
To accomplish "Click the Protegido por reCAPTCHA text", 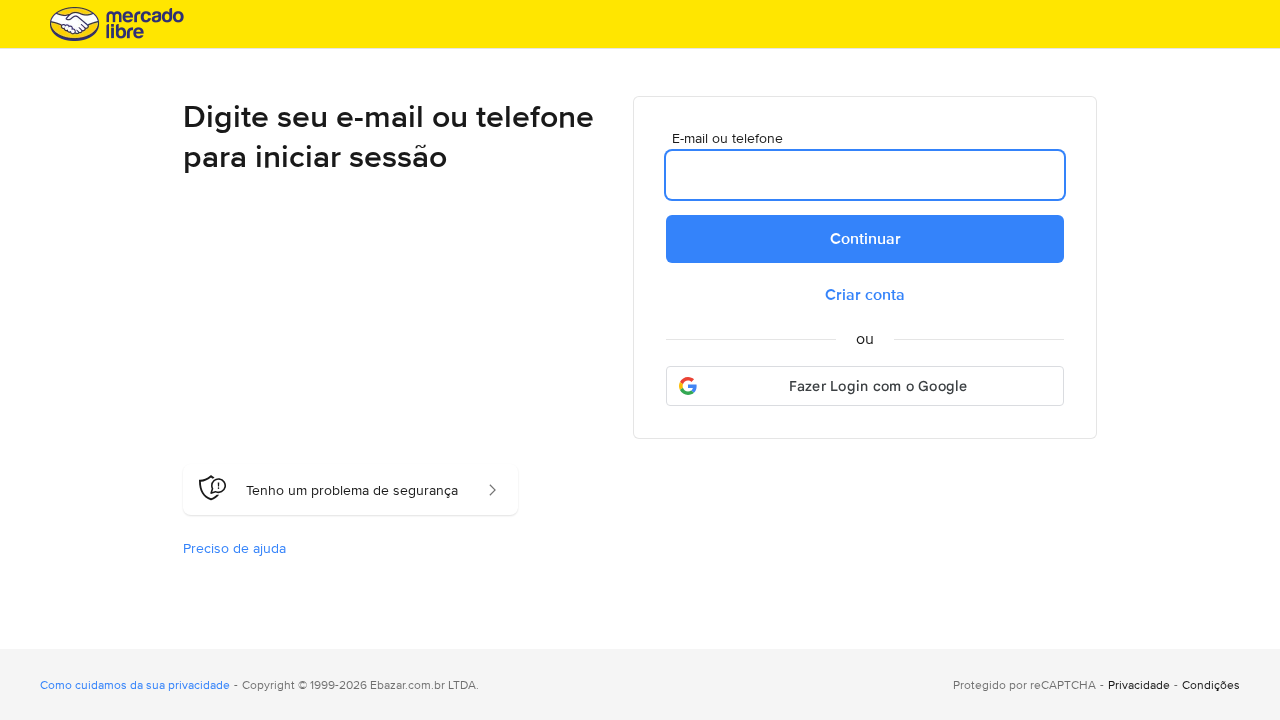I will pyautogui.click(x=1024, y=685).
